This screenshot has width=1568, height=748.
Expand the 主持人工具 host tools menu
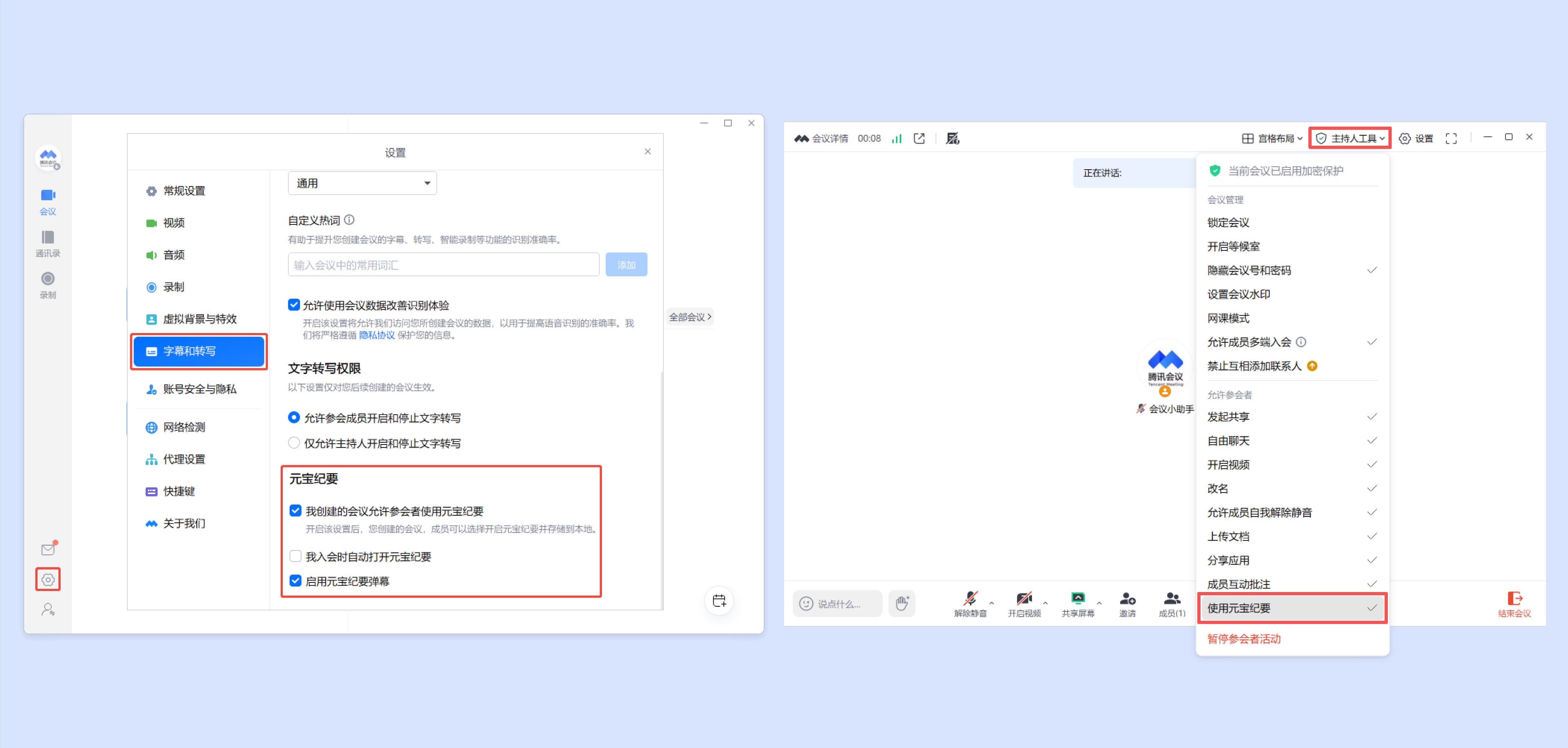tap(1350, 139)
